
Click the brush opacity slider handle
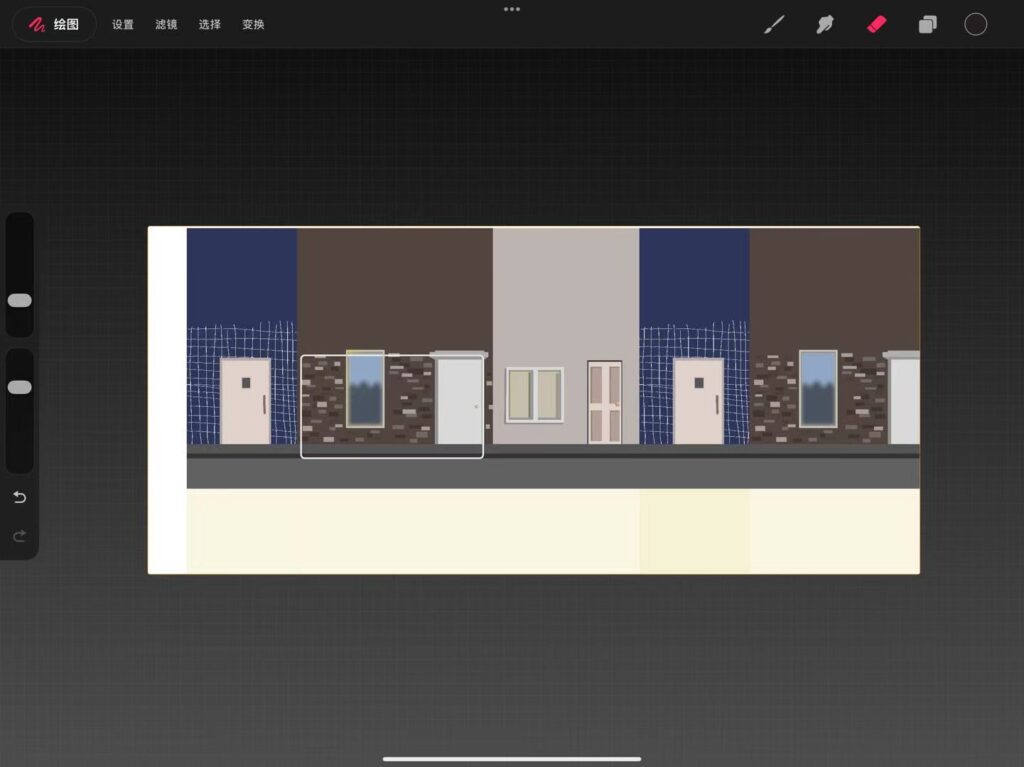pyautogui.click(x=20, y=387)
